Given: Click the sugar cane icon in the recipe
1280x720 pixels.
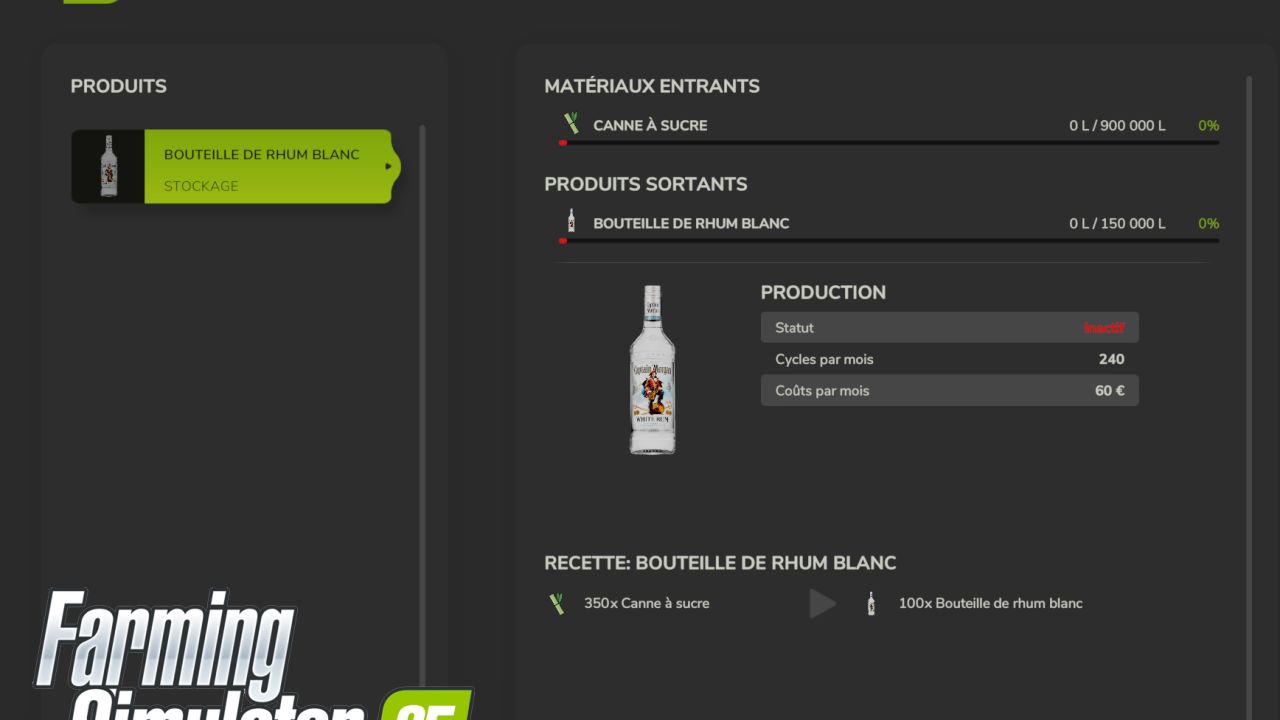Looking at the screenshot, I should click(557, 603).
